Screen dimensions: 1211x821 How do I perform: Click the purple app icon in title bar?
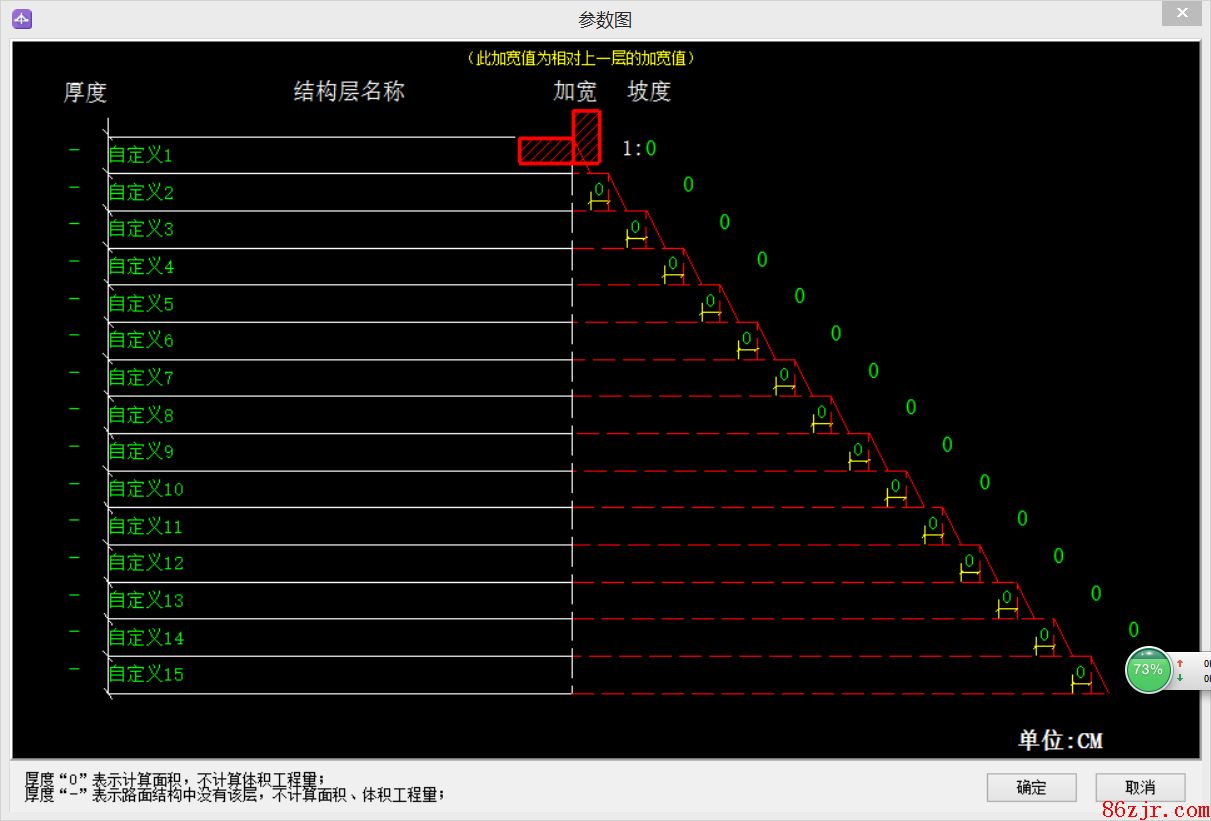pos(21,18)
